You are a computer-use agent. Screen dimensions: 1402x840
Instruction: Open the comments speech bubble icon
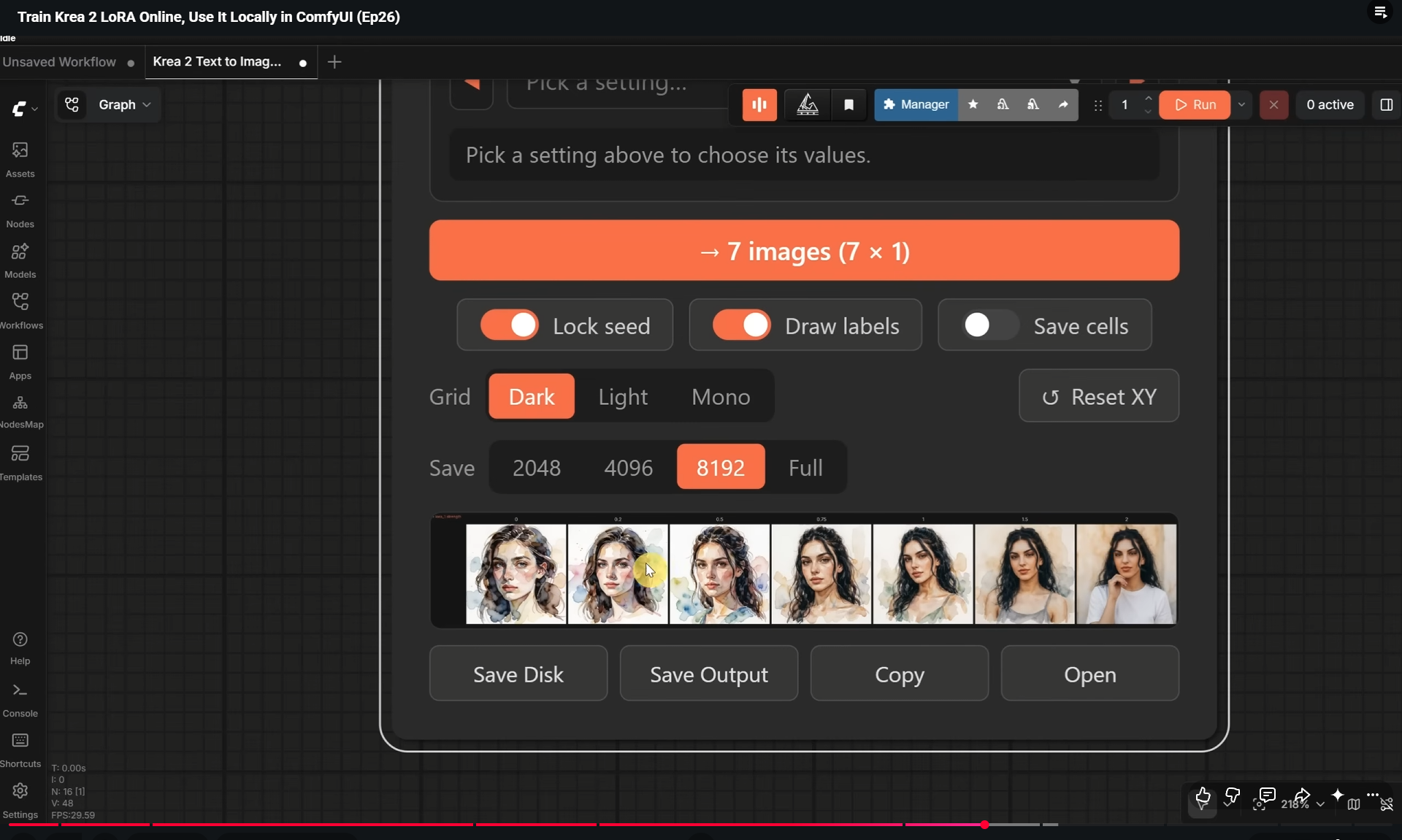[1268, 795]
